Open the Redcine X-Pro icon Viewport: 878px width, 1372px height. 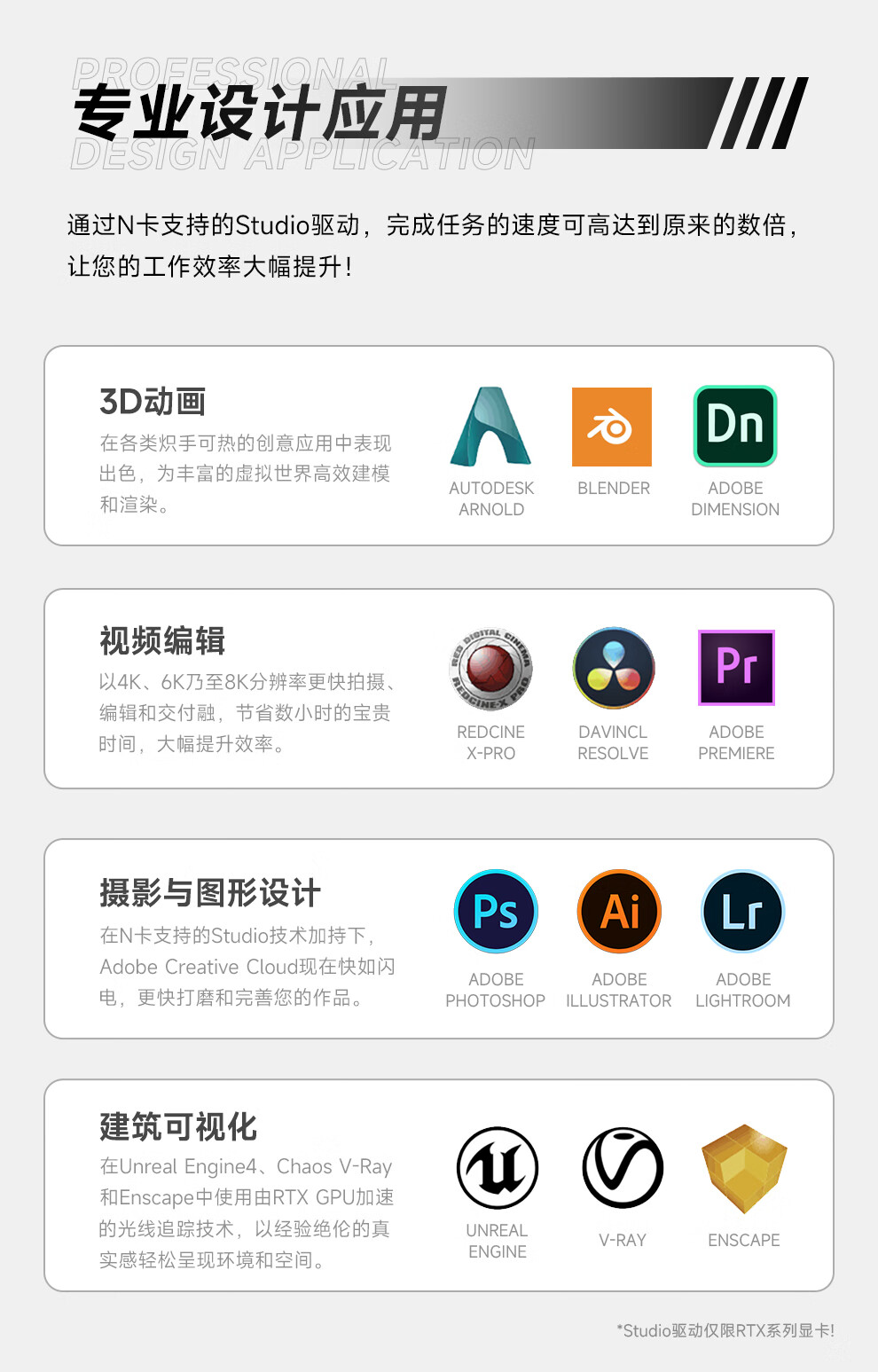coord(490,669)
